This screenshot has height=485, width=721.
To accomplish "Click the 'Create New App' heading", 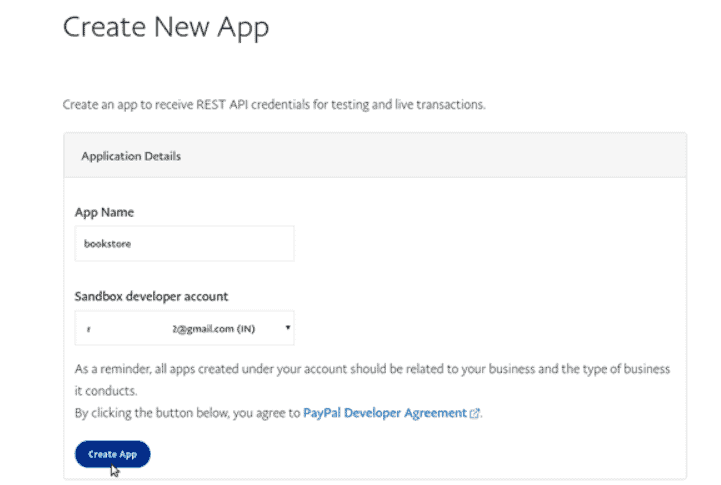I will [166, 27].
